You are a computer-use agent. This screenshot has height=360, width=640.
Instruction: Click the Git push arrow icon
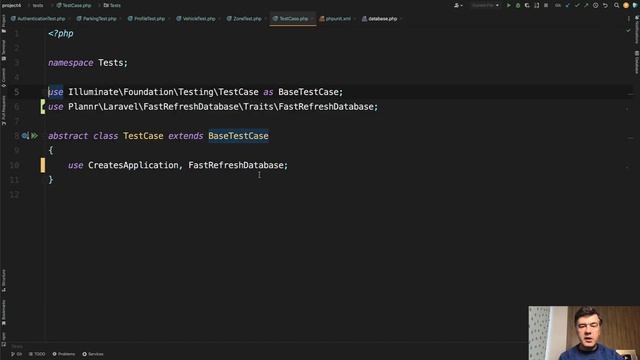[586, 5]
